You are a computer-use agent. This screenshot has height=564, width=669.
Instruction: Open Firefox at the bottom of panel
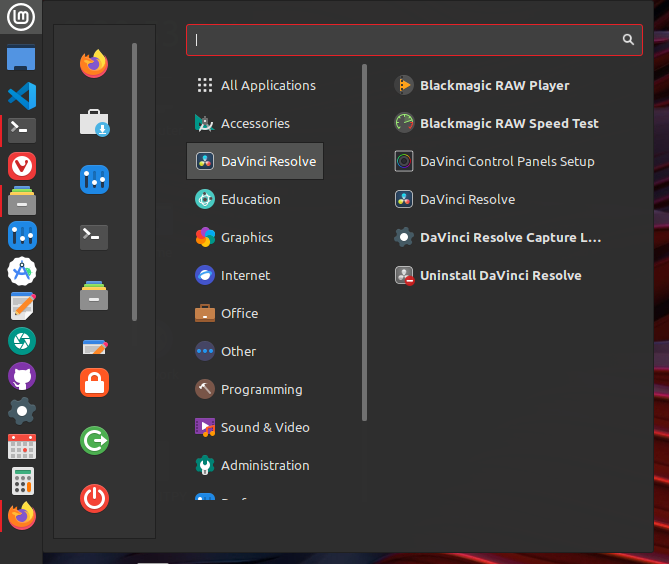coord(22,516)
